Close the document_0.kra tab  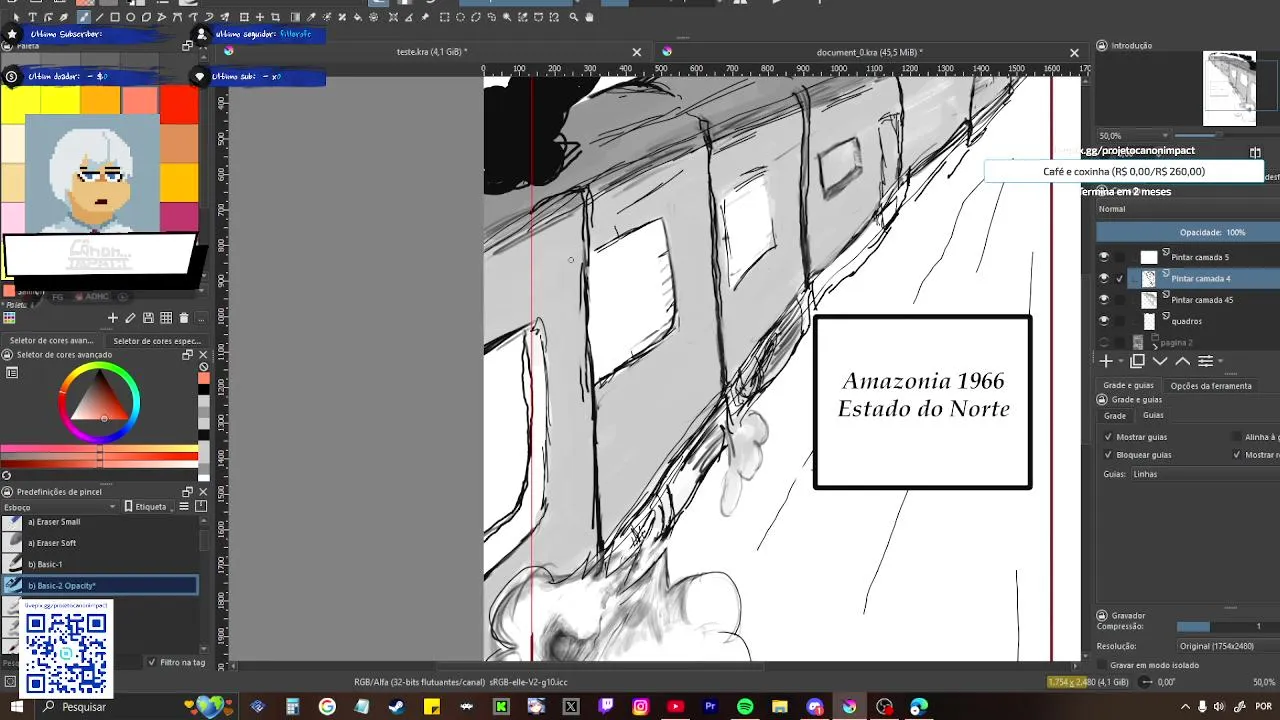pos(1075,53)
